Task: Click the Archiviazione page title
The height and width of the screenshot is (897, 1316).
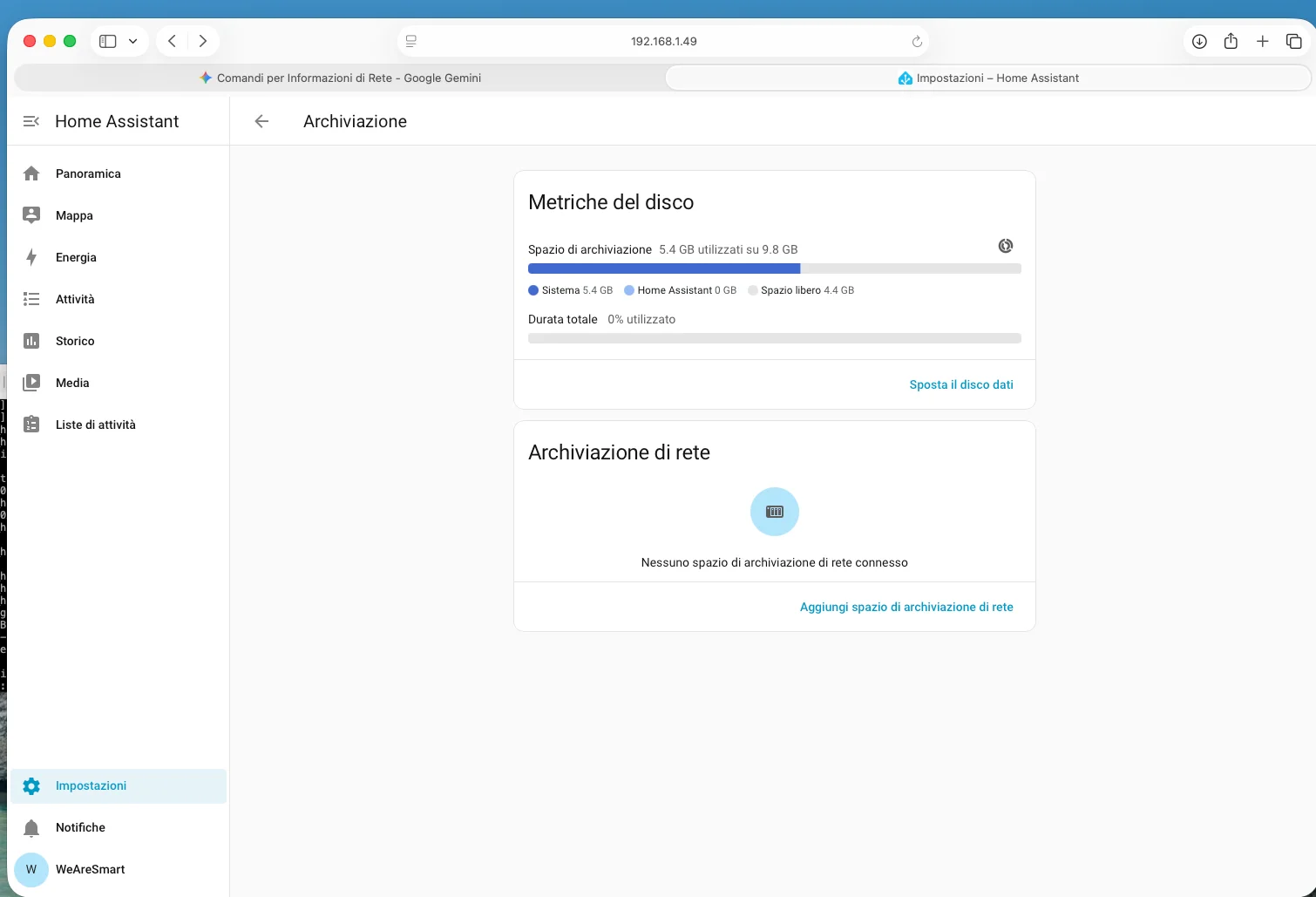Action: point(355,121)
